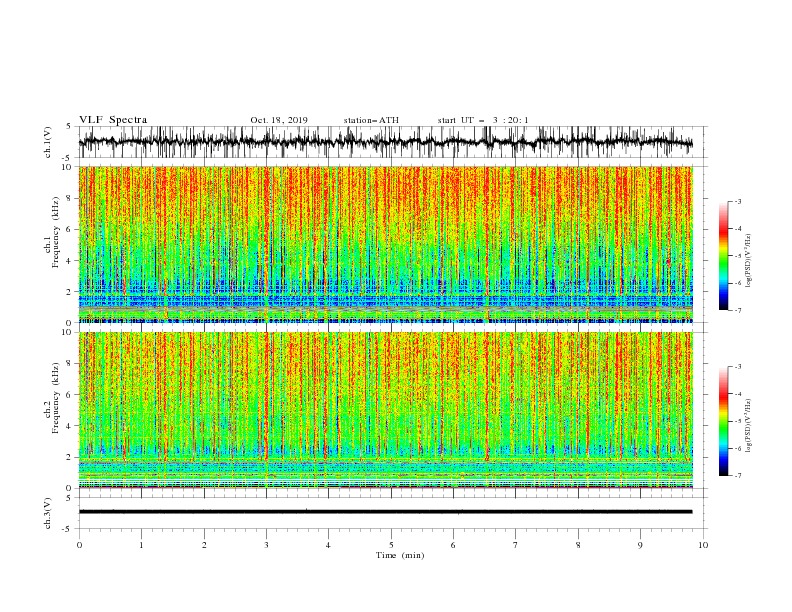Click the ch.2 spectrogram color scale bar
Viewport: 792px width, 612px height.
[723, 421]
